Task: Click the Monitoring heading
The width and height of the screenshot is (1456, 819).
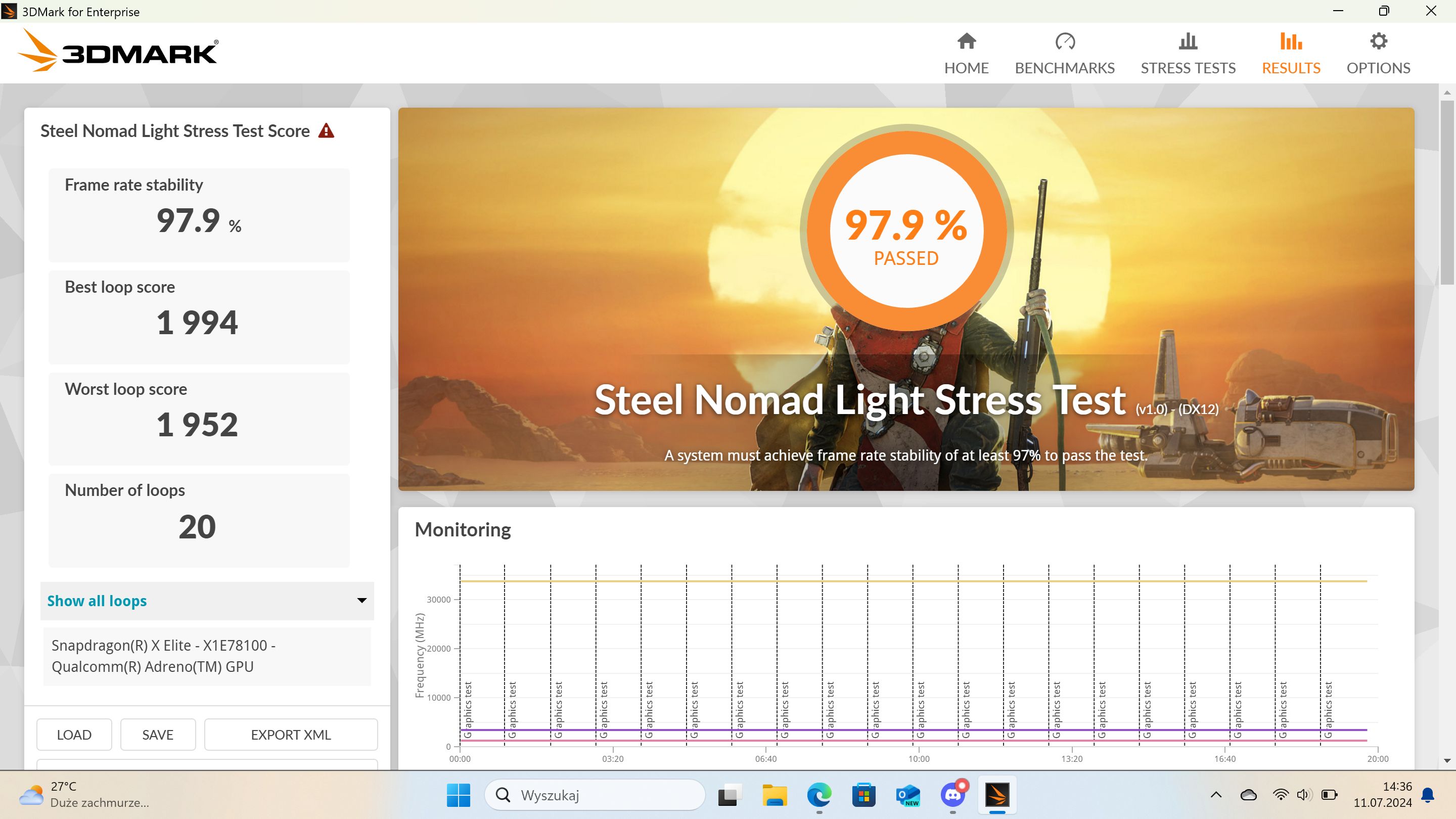Action: (x=463, y=530)
